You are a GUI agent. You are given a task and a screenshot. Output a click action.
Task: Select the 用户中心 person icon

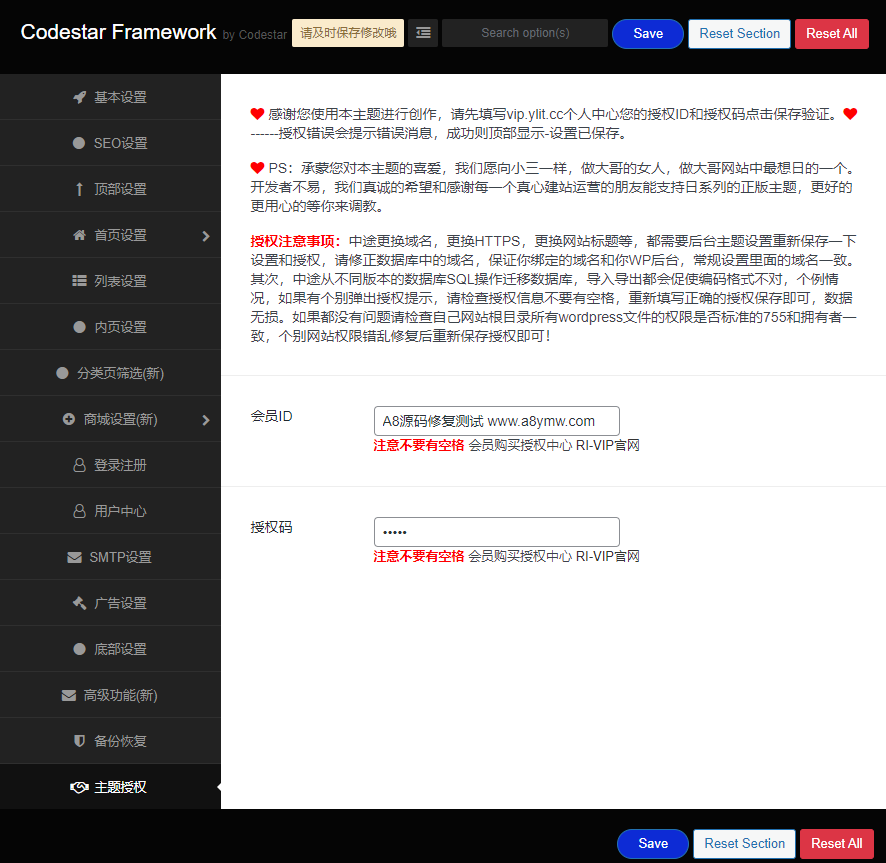coord(80,510)
